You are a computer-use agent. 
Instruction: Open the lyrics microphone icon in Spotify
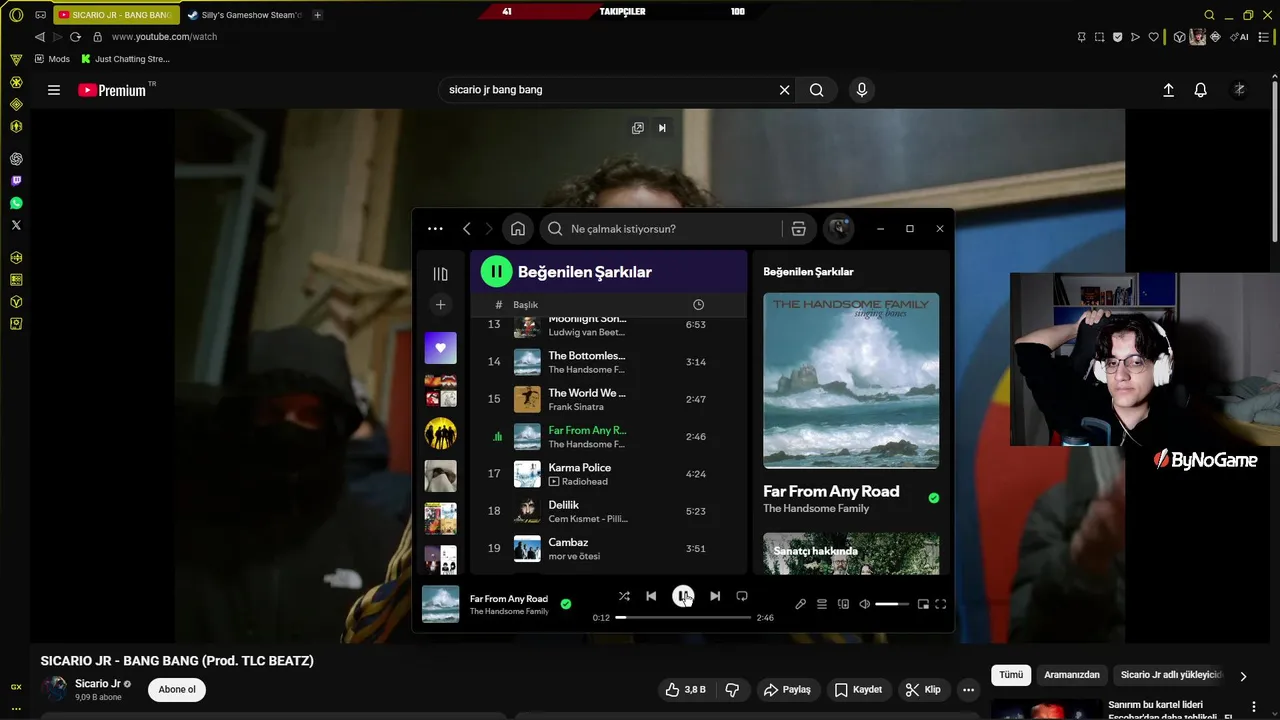(800, 604)
